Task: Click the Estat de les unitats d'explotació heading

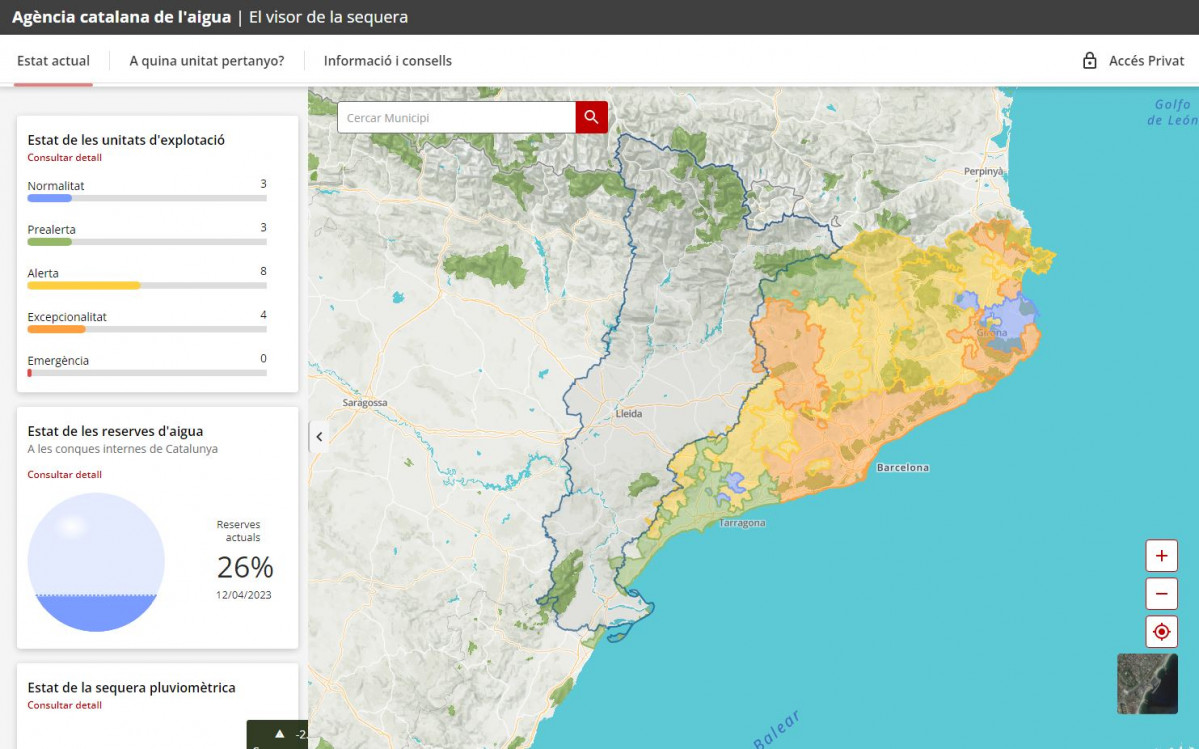Action: 126,140
